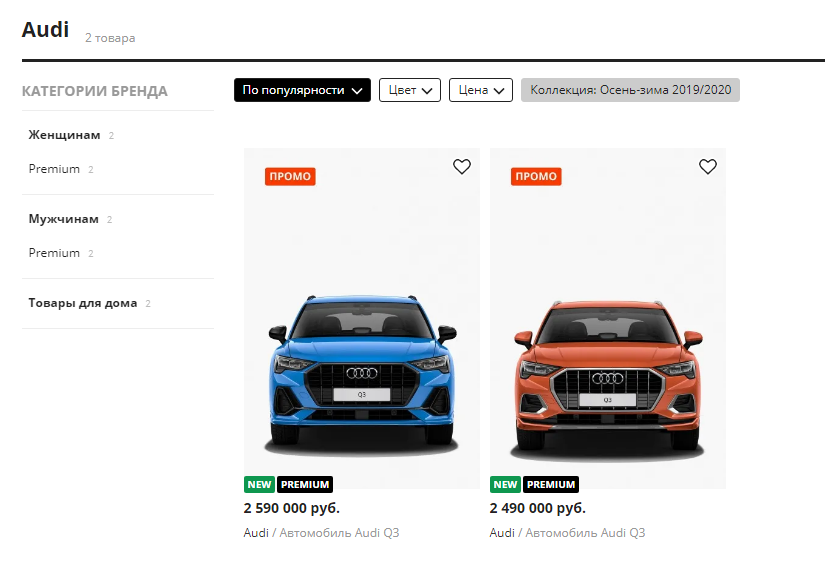Expand the Цвет filter dropdown
The height and width of the screenshot is (567, 825).
click(410, 90)
